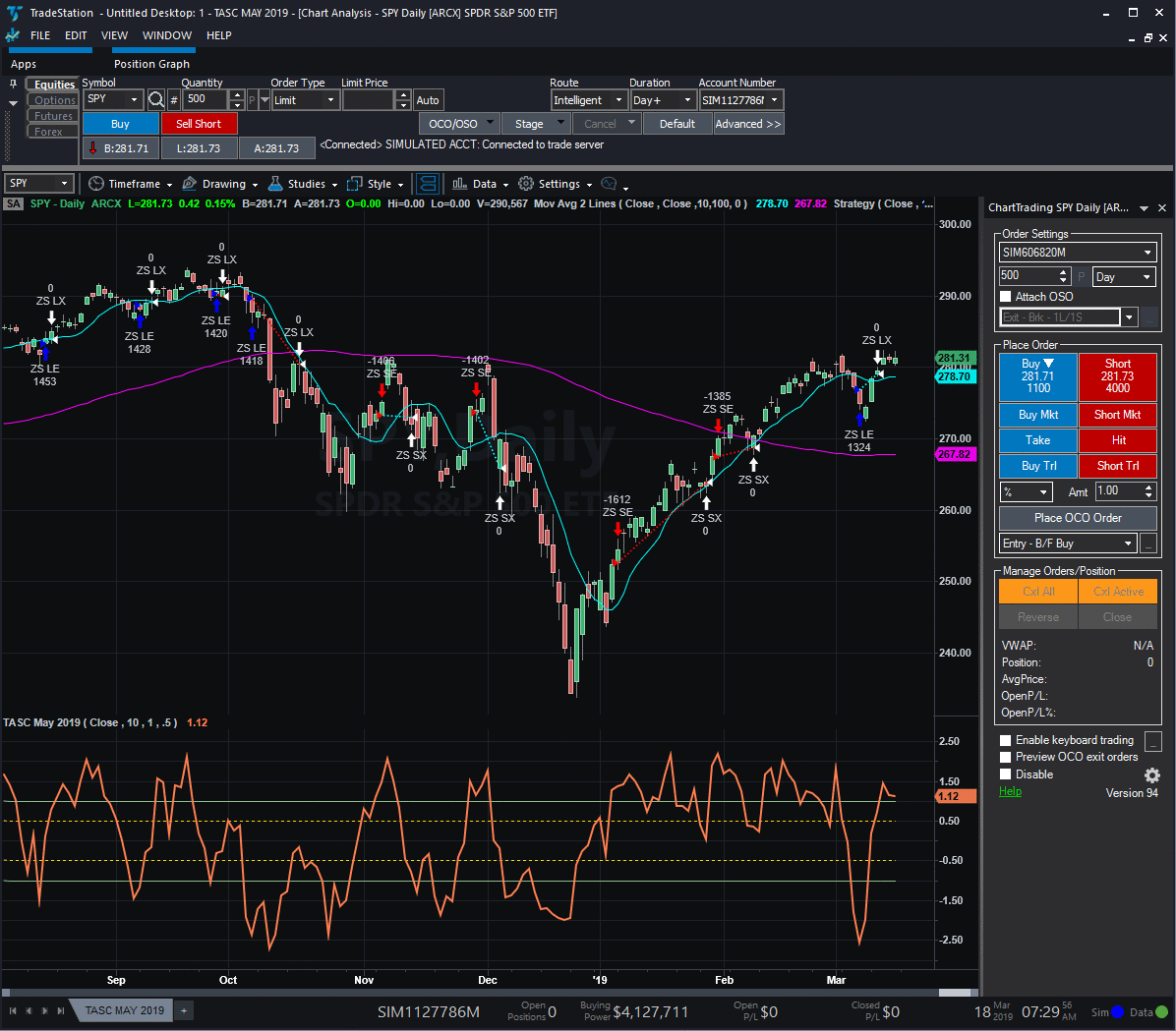The width and height of the screenshot is (1176, 1031).
Task: Select the Drawing pencil icon
Action: tap(189, 184)
